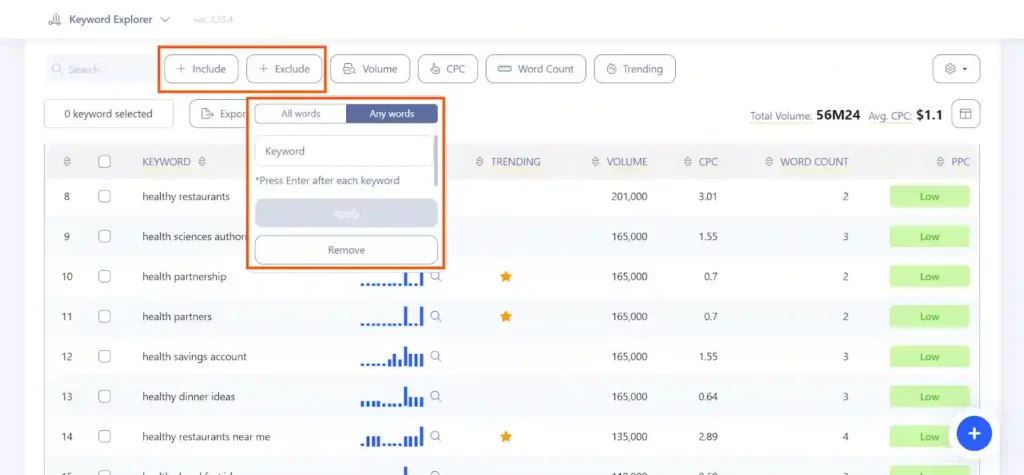Viewport: 1024px width, 475px height.
Task: Click the magnifier icon for health partnership
Action: [x=436, y=276]
